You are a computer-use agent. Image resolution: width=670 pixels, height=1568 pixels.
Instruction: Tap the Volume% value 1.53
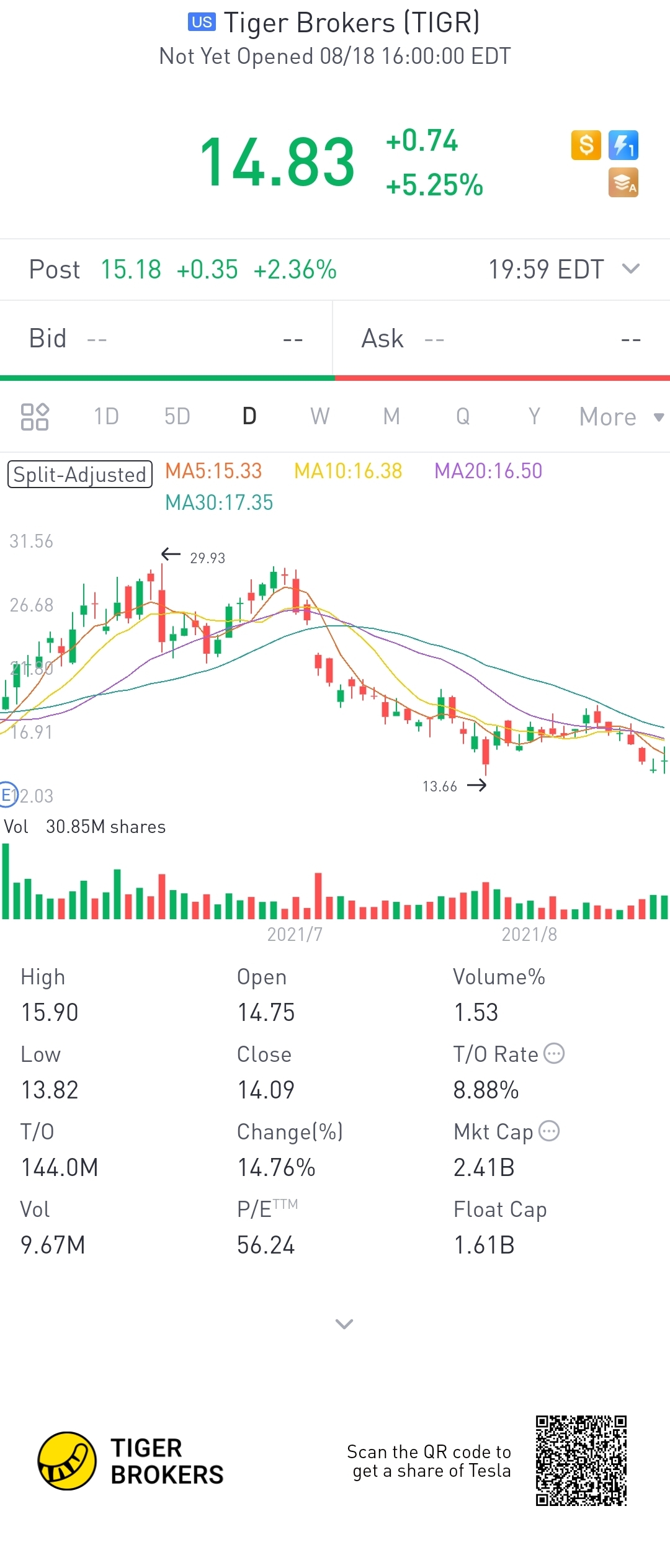coord(476,1013)
